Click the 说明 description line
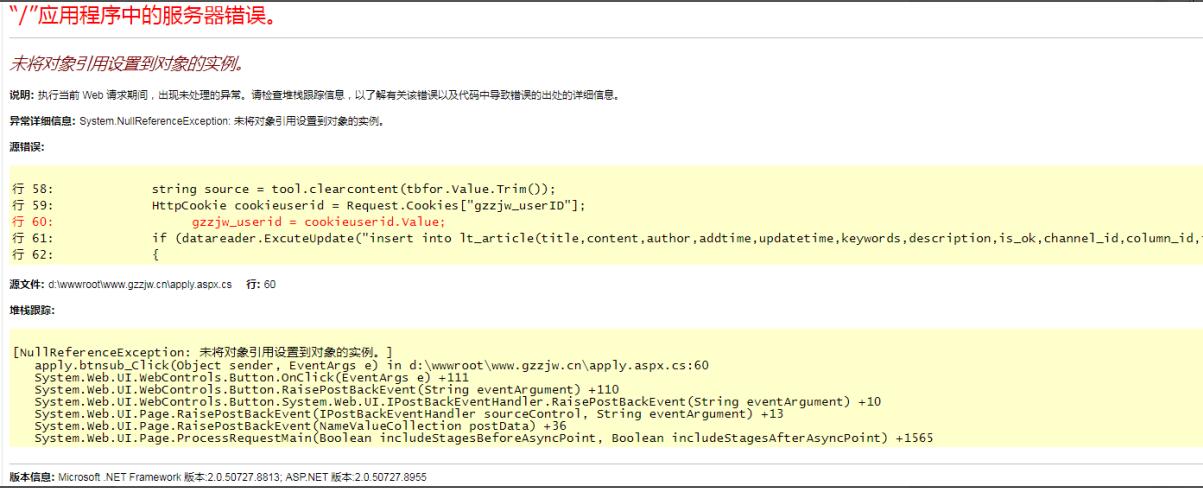Image resolution: width=1203 pixels, height=488 pixels. [314, 95]
